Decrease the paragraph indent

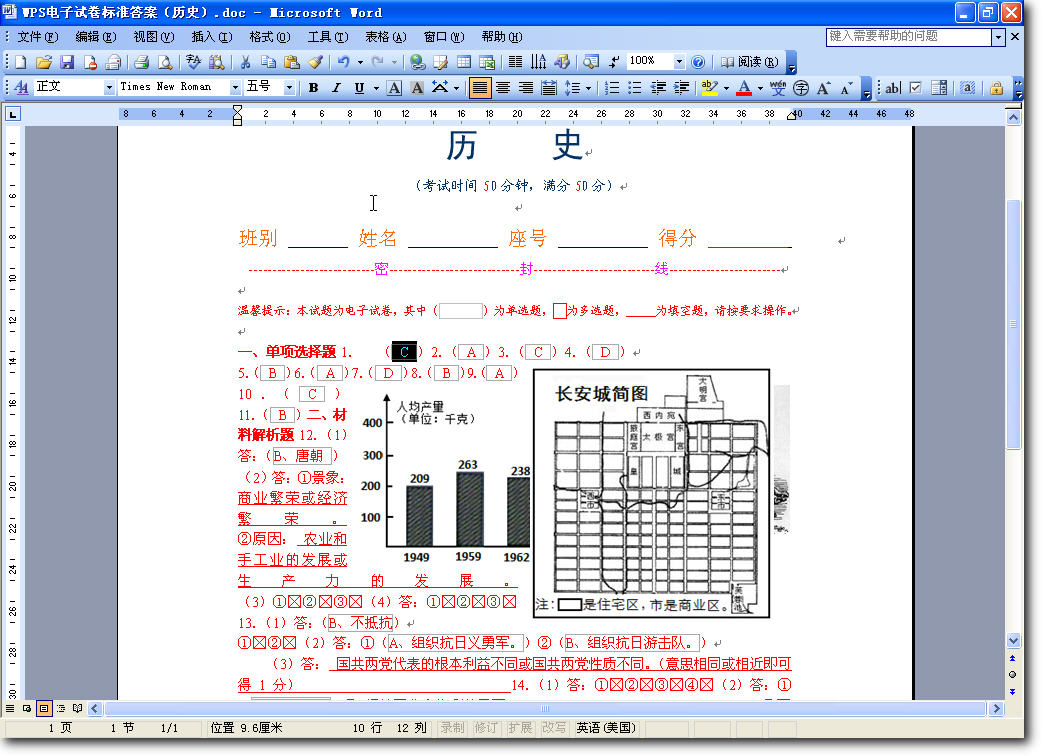coord(658,88)
